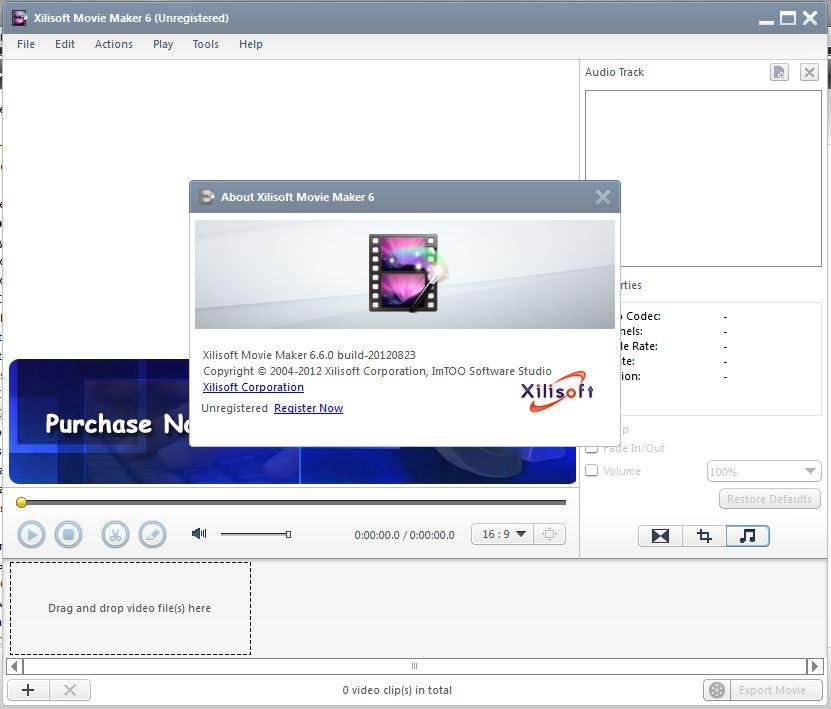Open the 100% volume percentage dropdown
Viewport: 831px width, 709px height.
(x=764, y=471)
